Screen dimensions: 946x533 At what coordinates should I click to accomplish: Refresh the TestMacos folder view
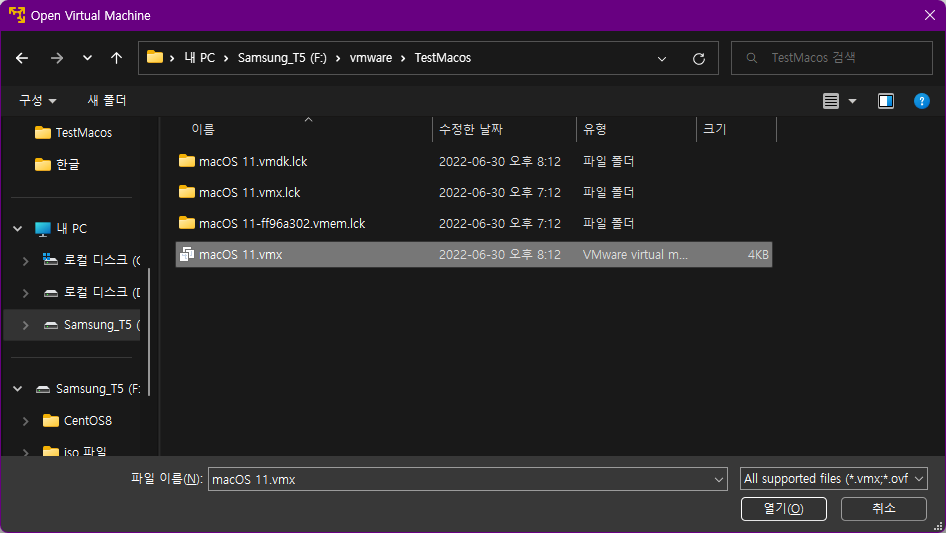[699, 59]
